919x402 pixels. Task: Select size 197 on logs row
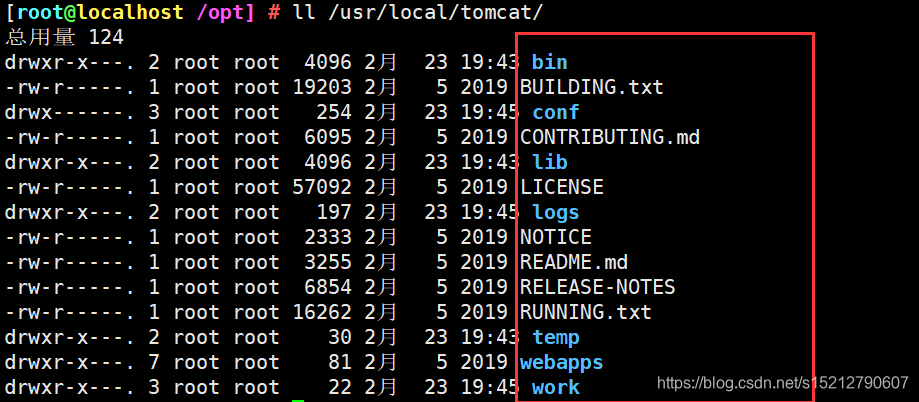pos(333,212)
